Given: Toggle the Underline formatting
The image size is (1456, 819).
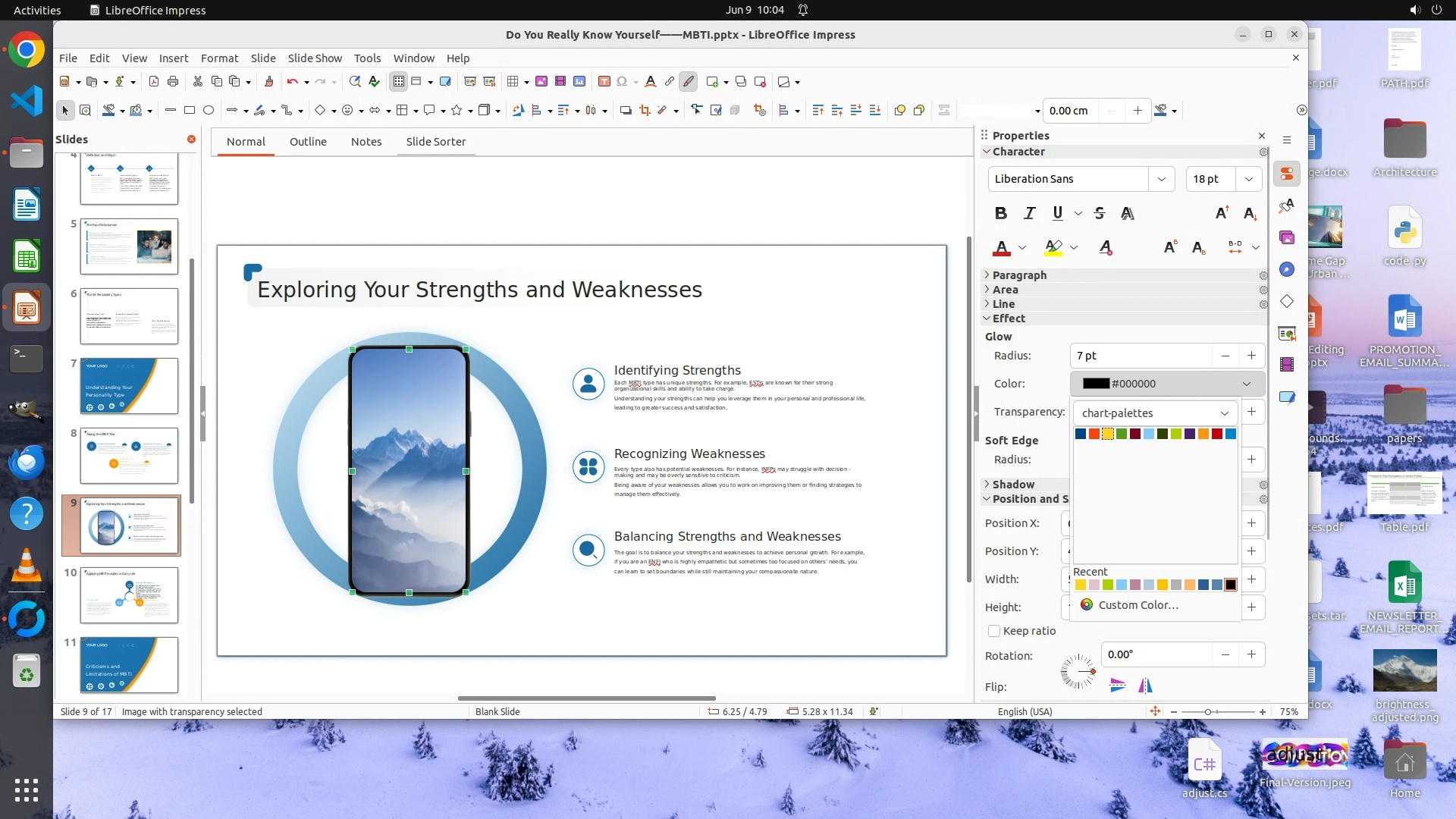Looking at the screenshot, I should 1057,214.
